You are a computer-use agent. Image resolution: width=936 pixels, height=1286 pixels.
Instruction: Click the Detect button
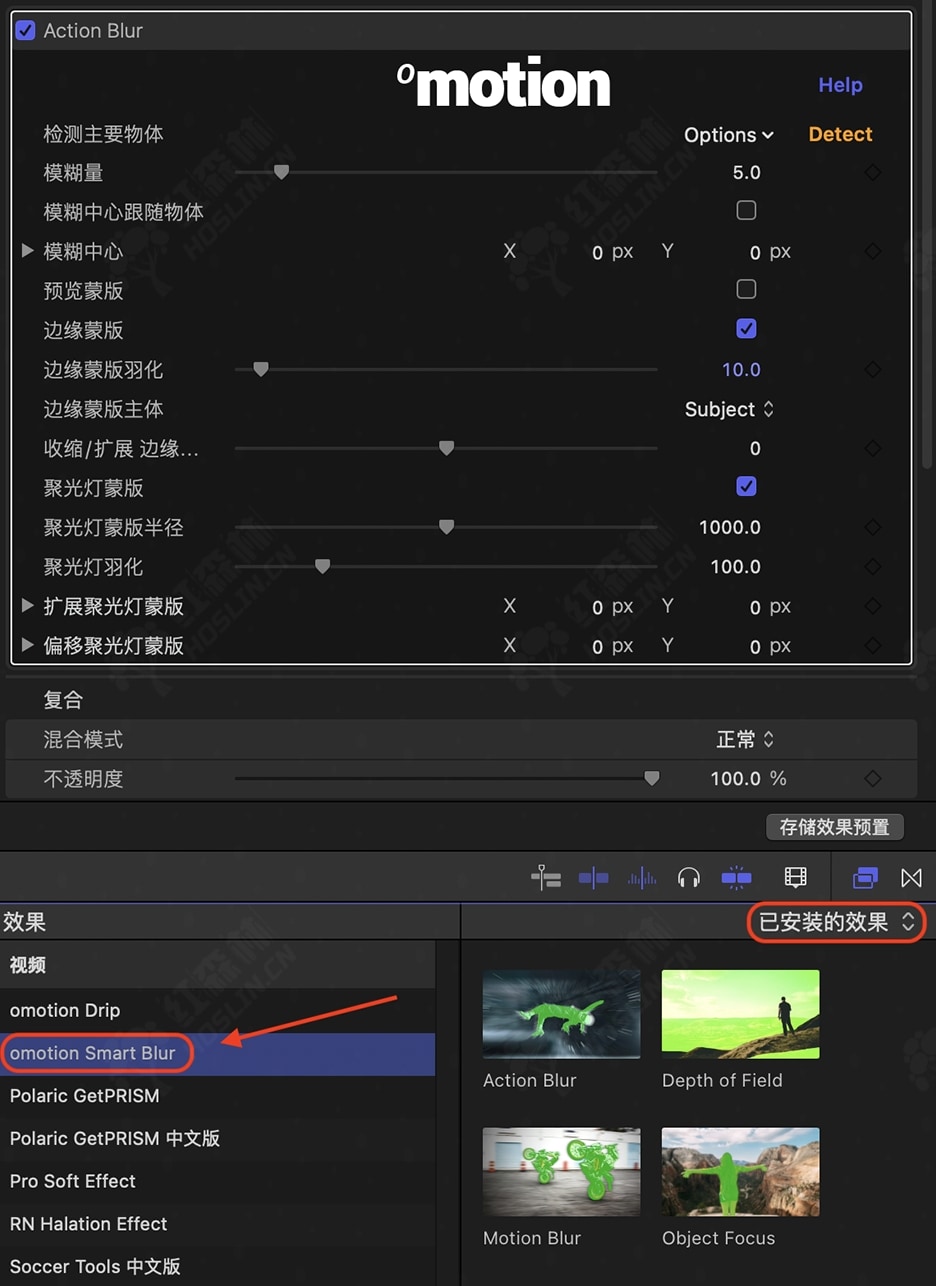[840, 134]
